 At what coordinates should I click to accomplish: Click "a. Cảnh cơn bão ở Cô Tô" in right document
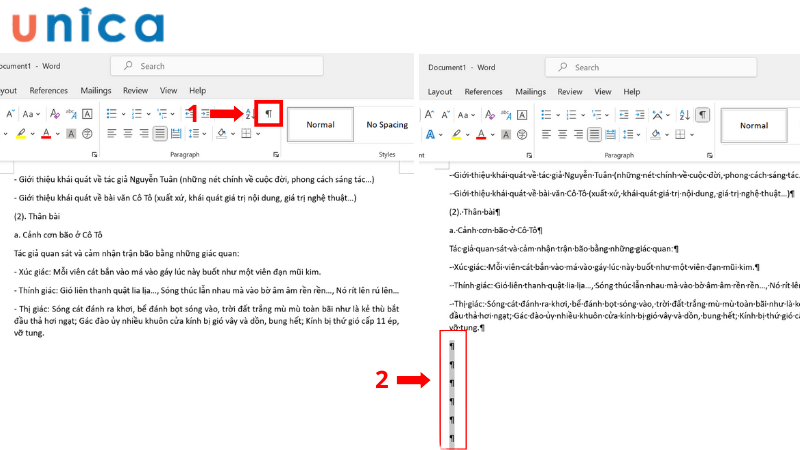point(496,230)
